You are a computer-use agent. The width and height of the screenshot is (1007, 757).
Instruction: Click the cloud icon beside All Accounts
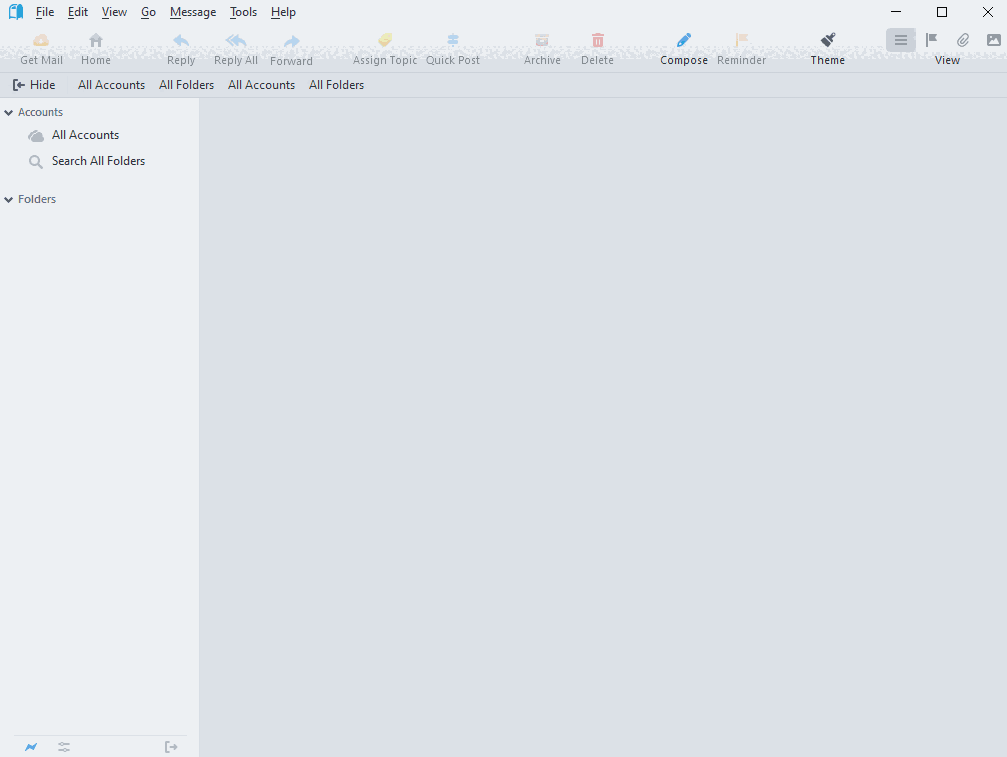36,135
